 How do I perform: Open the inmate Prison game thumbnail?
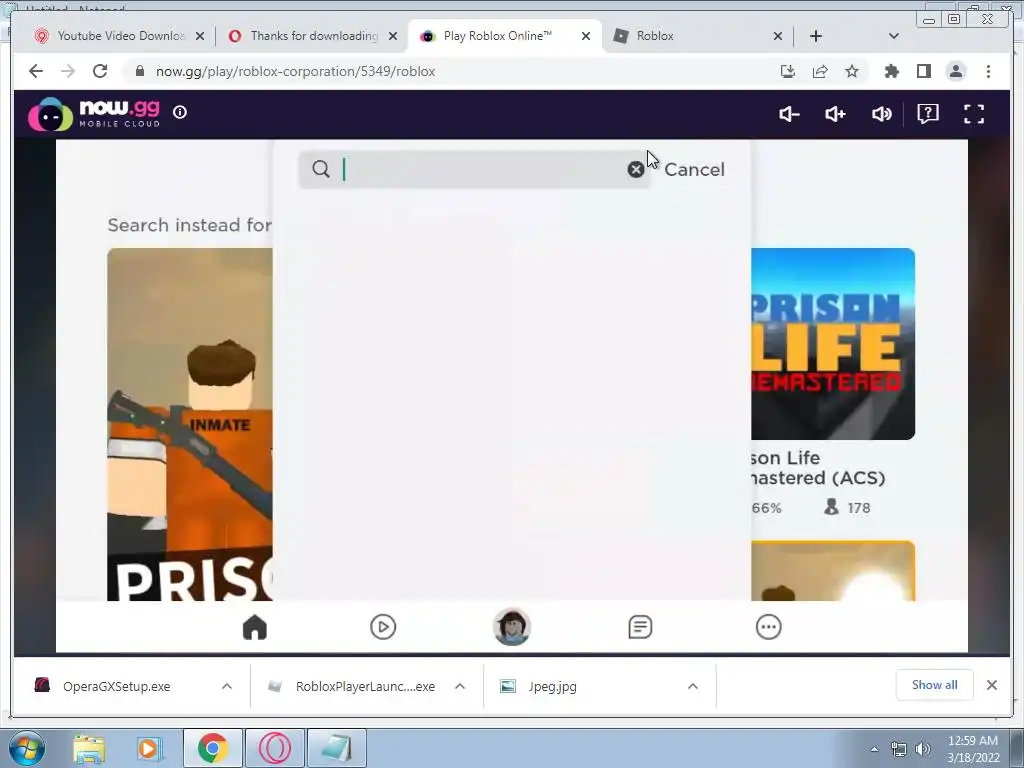click(x=190, y=424)
